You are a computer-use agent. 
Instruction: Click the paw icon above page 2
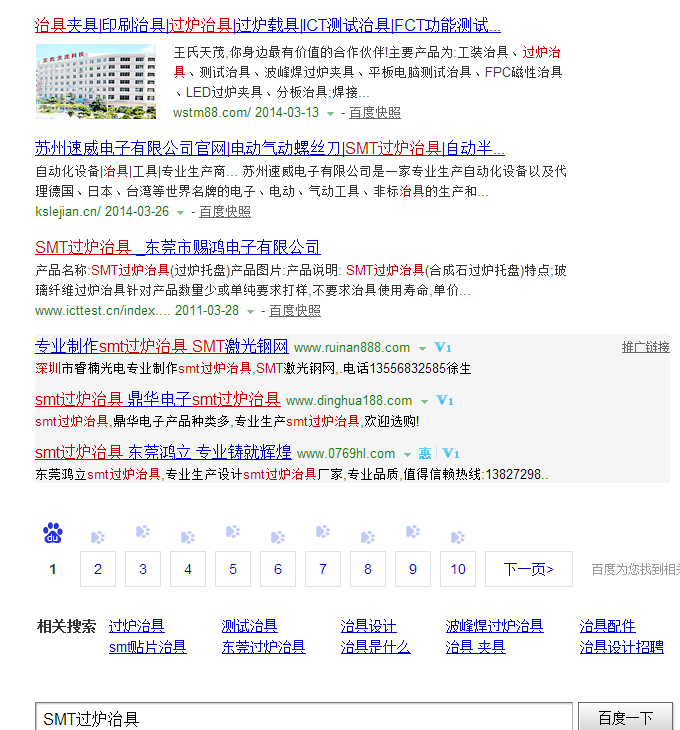pos(98,537)
